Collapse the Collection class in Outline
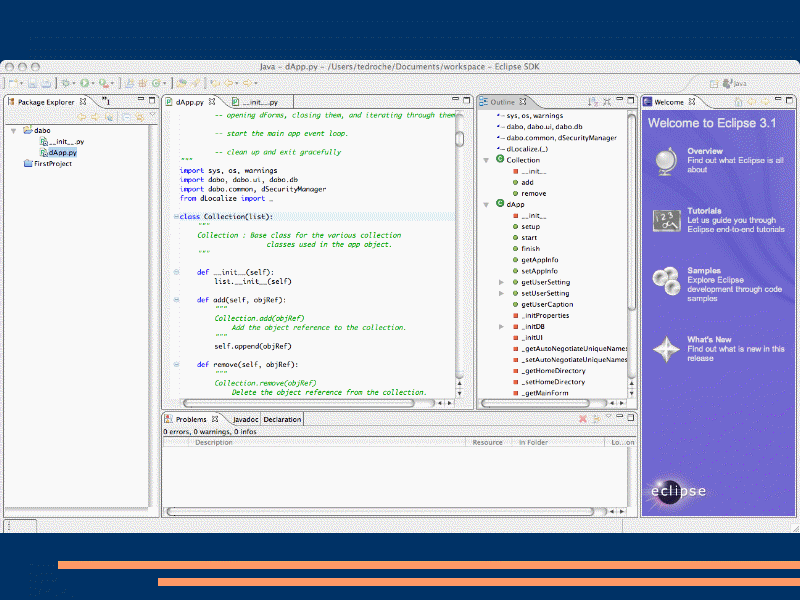The height and width of the screenshot is (600, 800). tap(487, 160)
